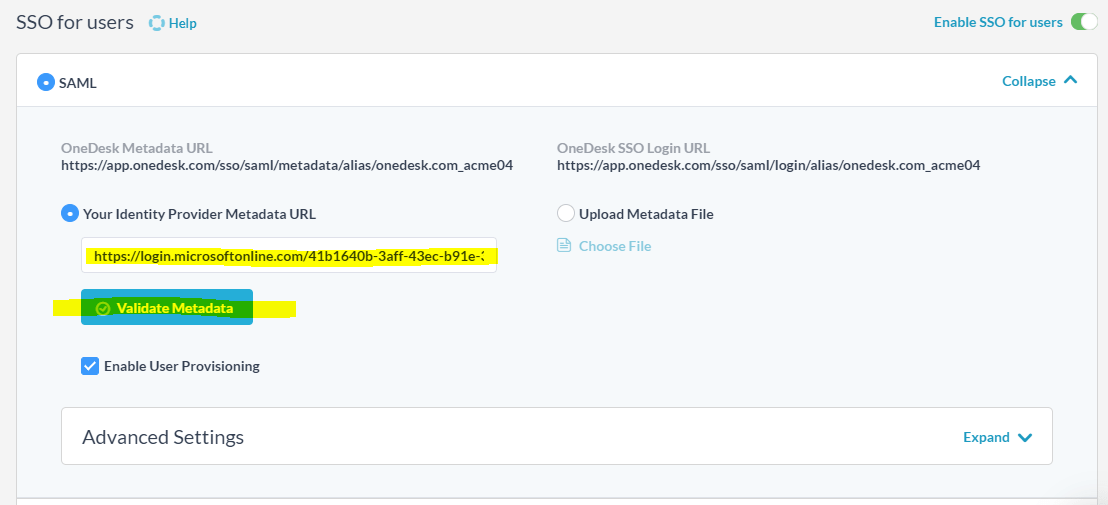Click the SAML label text
Screen dimensions: 1108x505
78,83
